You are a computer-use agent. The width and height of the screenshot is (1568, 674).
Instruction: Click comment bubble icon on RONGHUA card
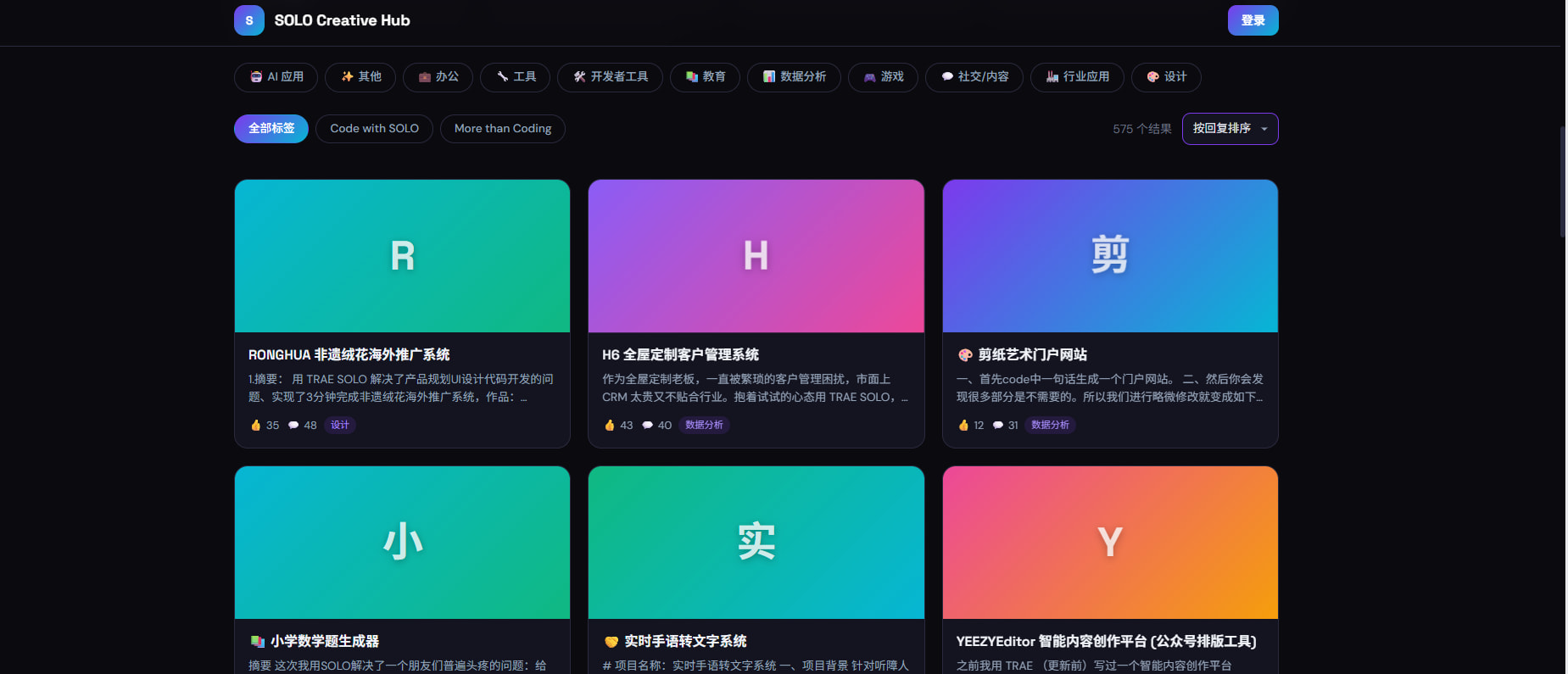pyautogui.click(x=293, y=425)
